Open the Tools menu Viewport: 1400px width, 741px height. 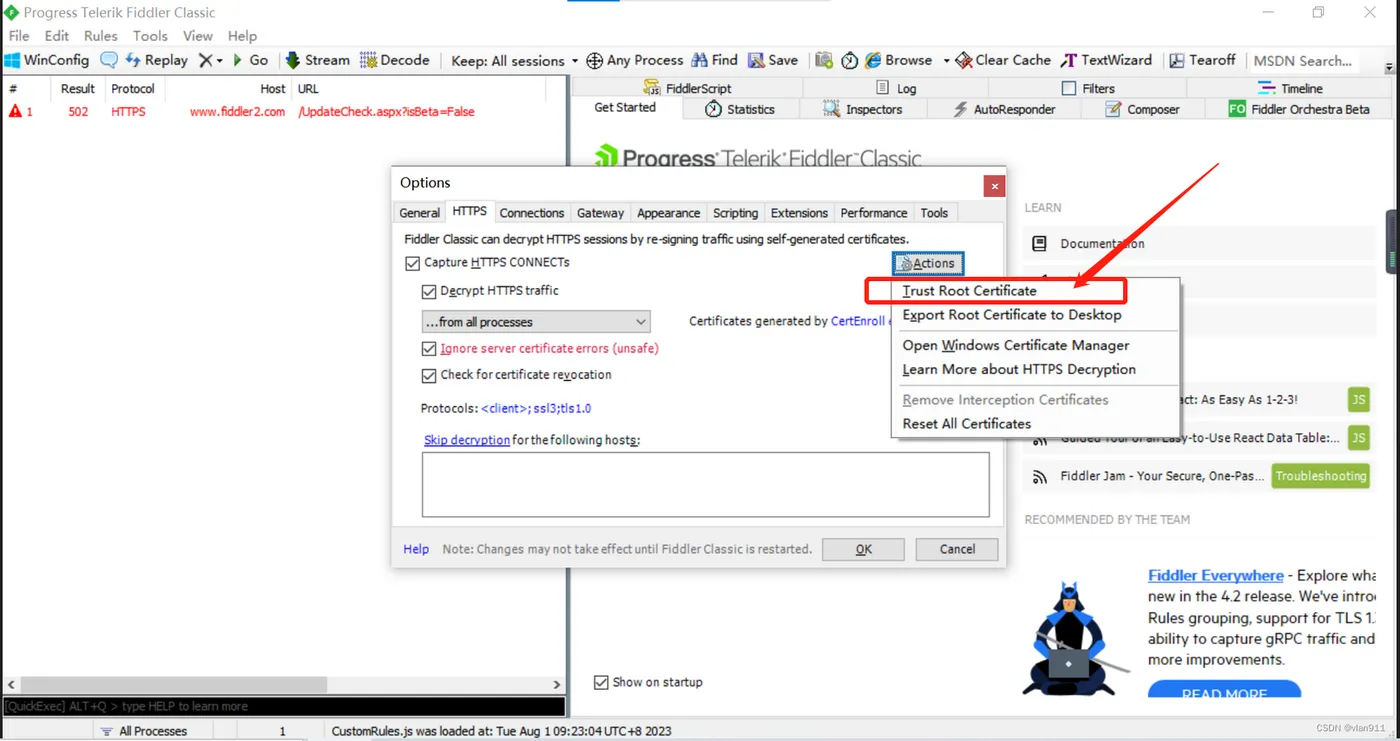[x=150, y=36]
